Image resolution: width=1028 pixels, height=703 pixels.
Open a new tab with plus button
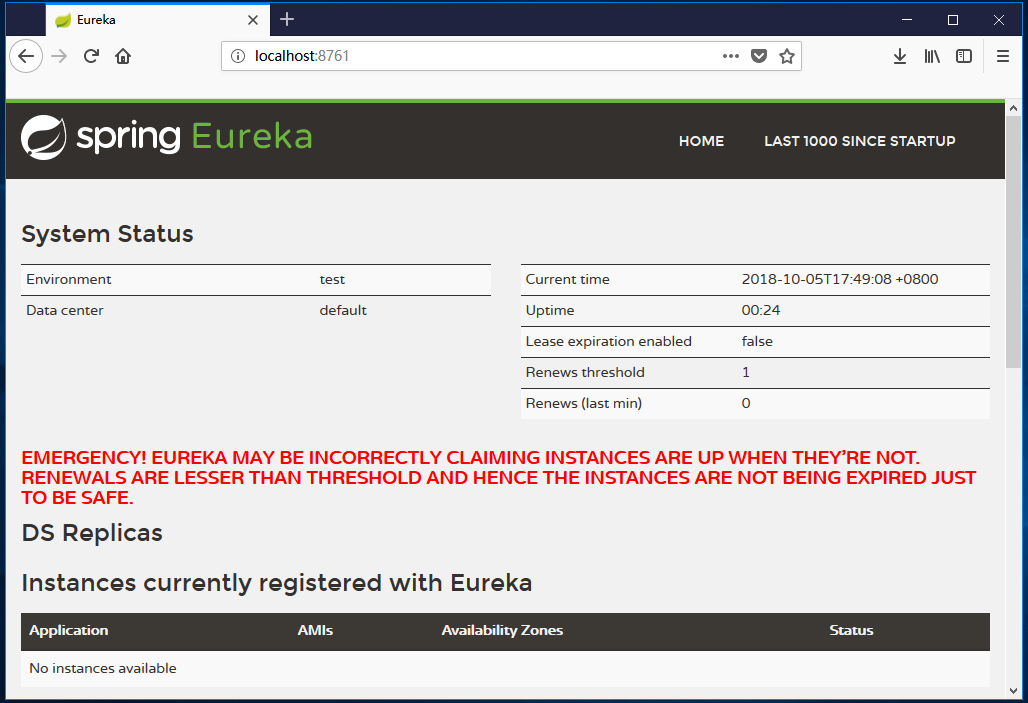(x=287, y=20)
